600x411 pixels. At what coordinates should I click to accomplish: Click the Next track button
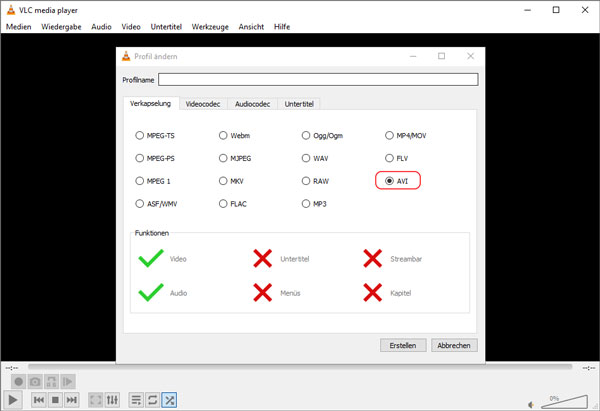pyautogui.click(x=72, y=400)
